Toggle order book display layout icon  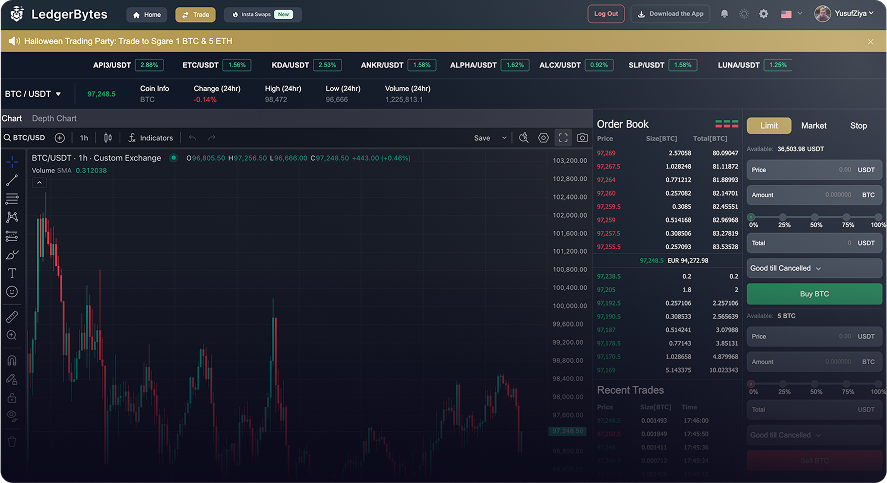click(727, 124)
